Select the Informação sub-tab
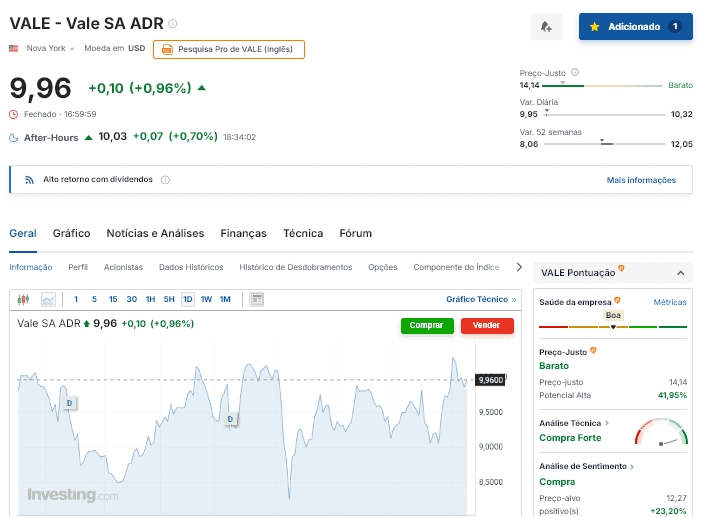 tap(30, 267)
